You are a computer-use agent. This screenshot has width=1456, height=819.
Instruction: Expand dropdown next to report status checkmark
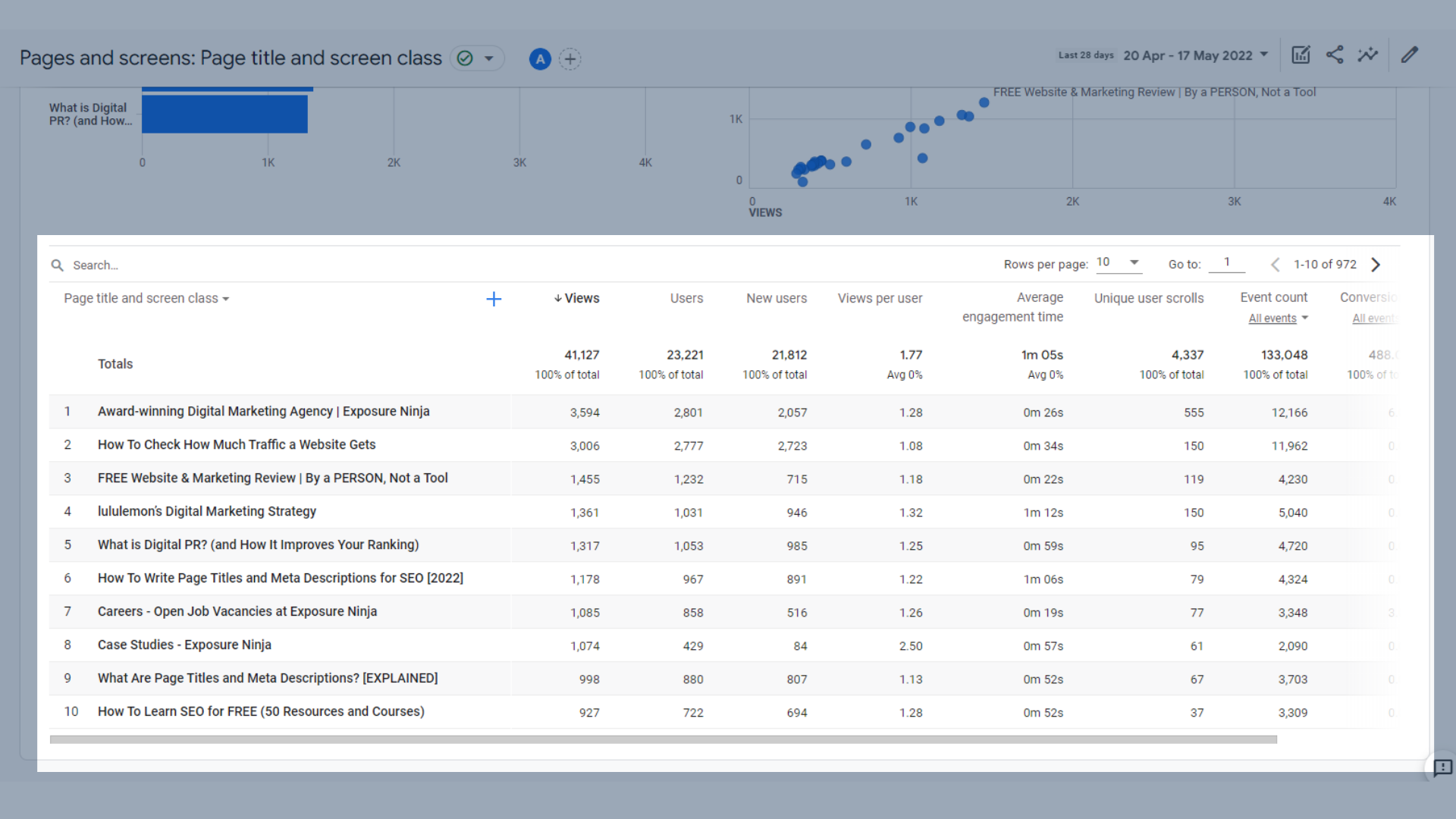point(489,58)
